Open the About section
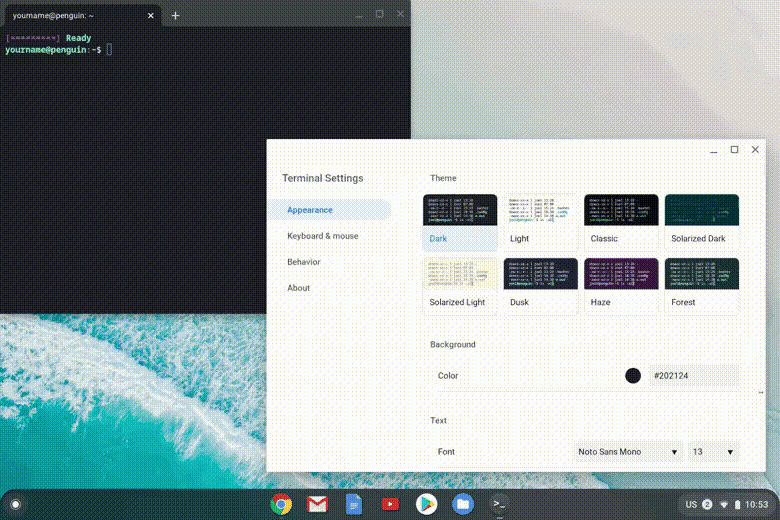Image resolution: width=780 pixels, height=520 pixels. click(x=299, y=288)
